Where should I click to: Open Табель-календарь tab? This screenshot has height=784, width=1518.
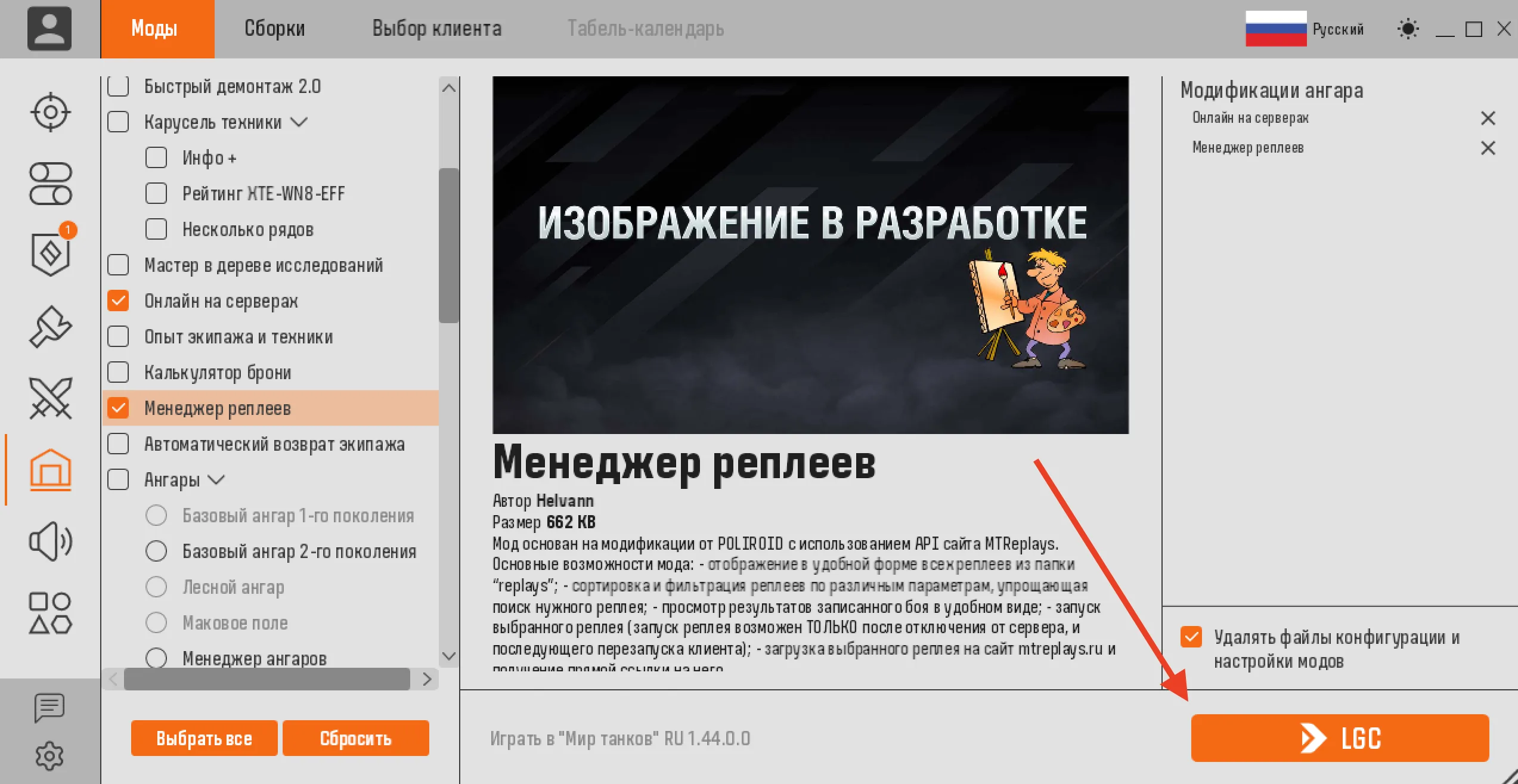[646, 29]
